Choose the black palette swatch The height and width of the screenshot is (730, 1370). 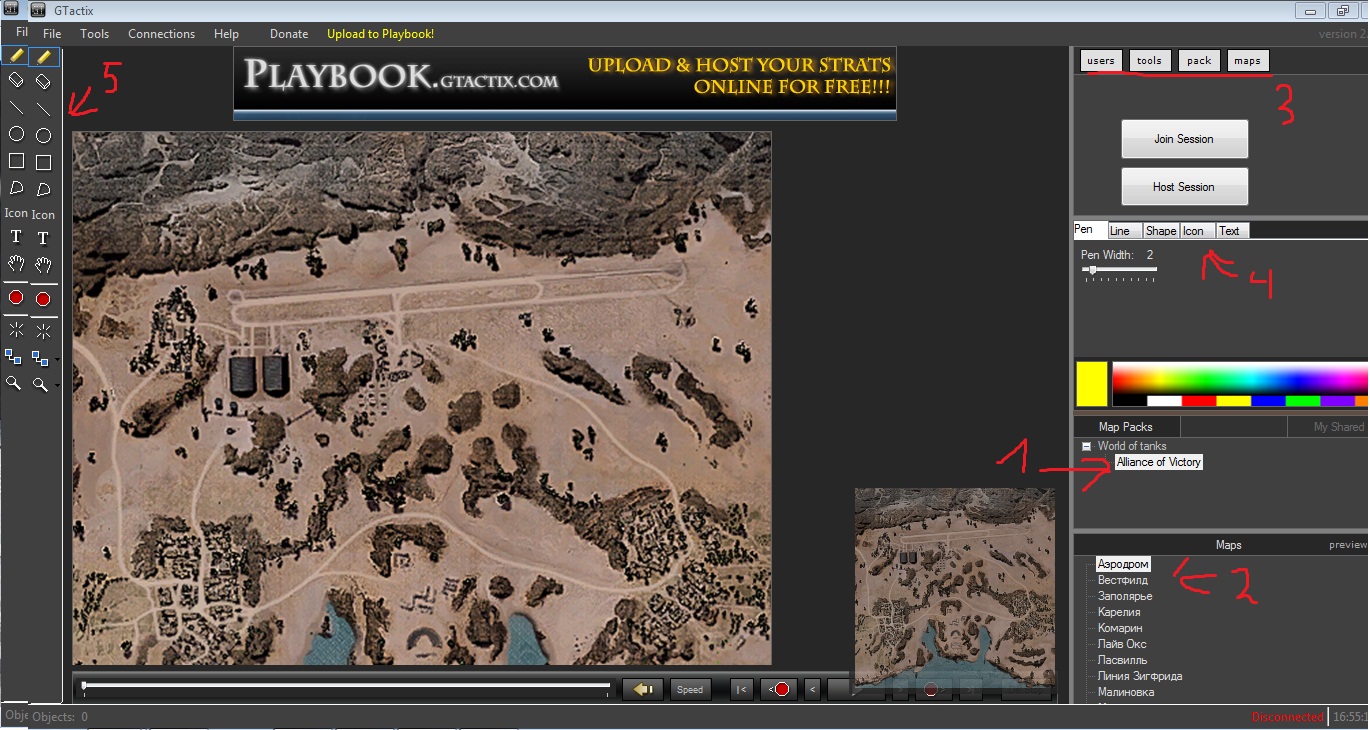1129,401
